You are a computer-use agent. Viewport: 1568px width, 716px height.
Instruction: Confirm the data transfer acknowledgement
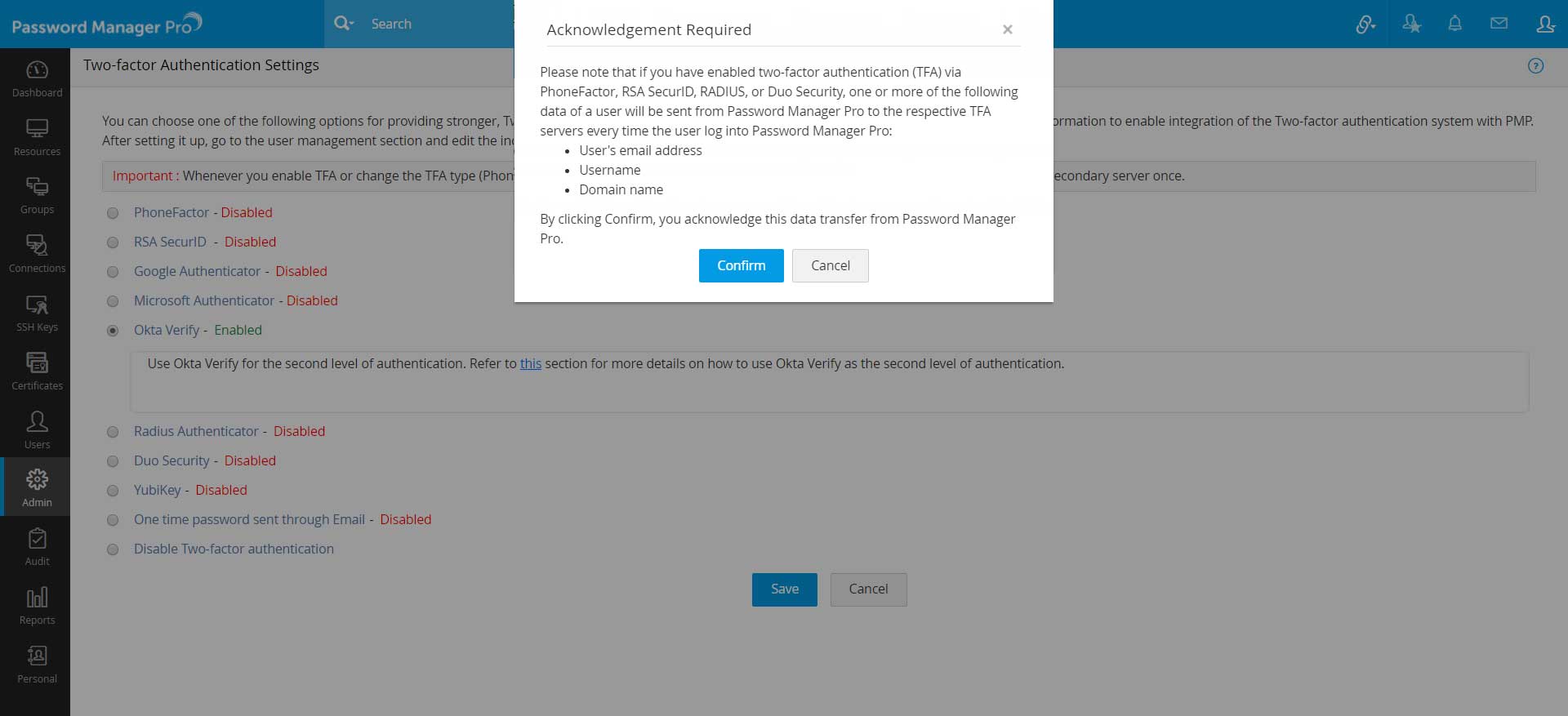click(741, 265)
